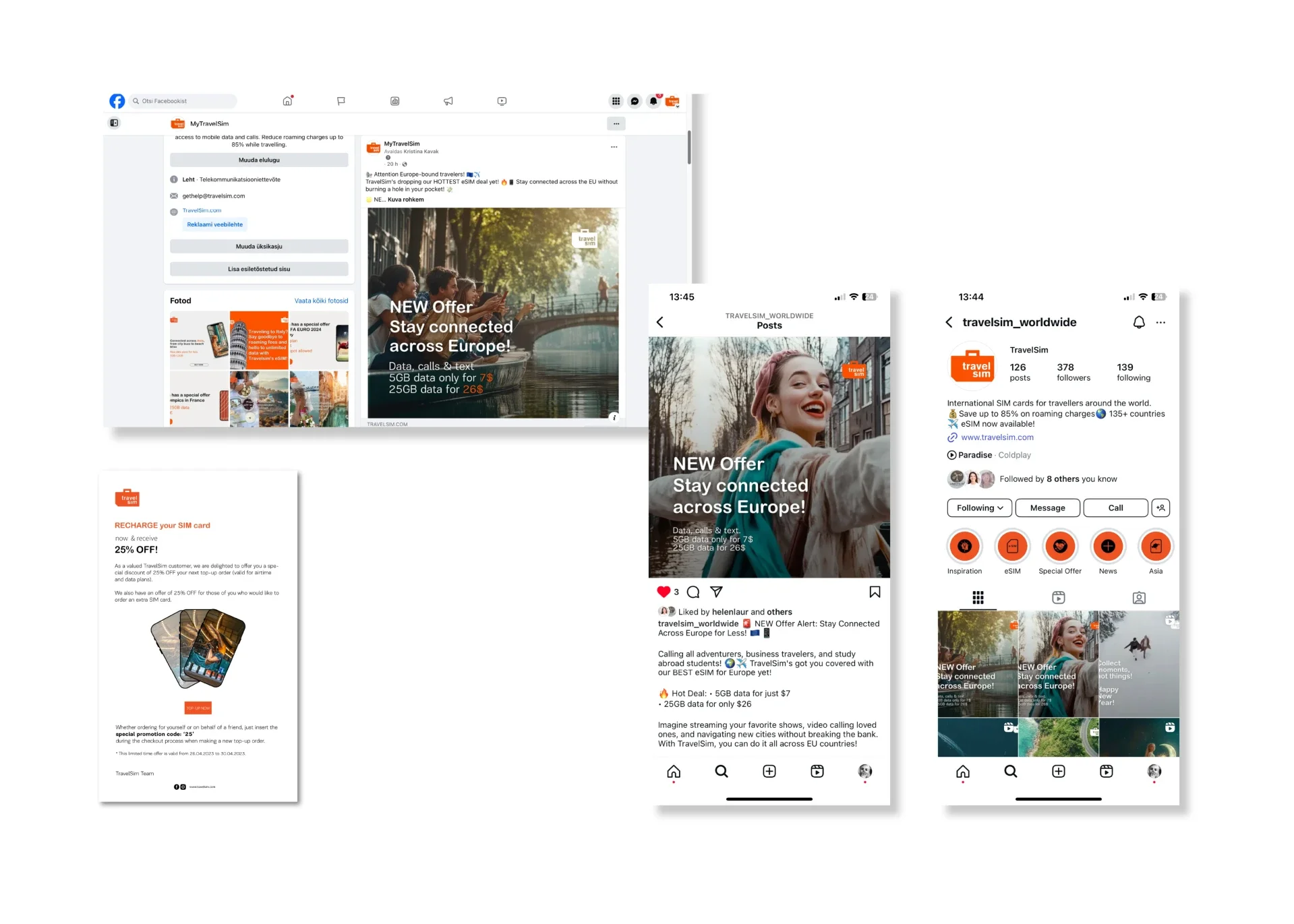The image size is (1294, 924).
Task: Expand the post text with Kuva rohkem
Action: click(405, 199)
